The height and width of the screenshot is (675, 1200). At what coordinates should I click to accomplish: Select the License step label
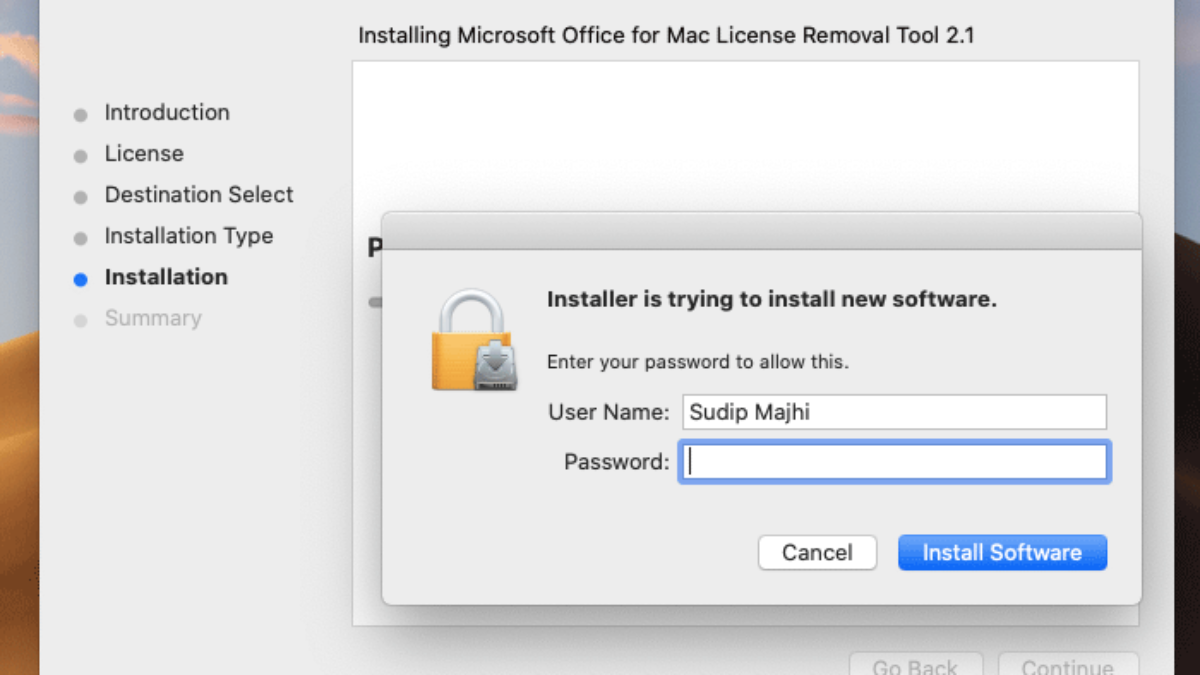click(x=144, y=154)
